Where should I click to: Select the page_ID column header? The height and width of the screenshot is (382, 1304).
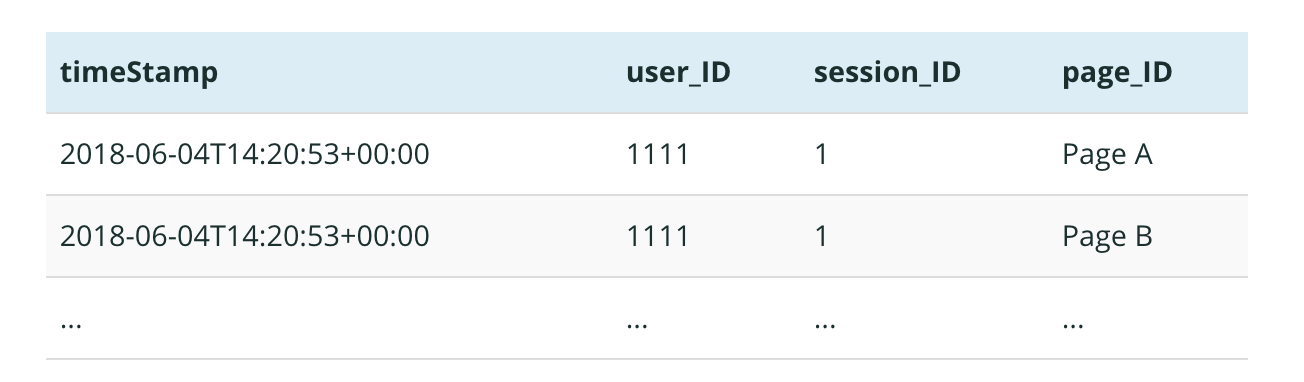tap(1117, 74)
